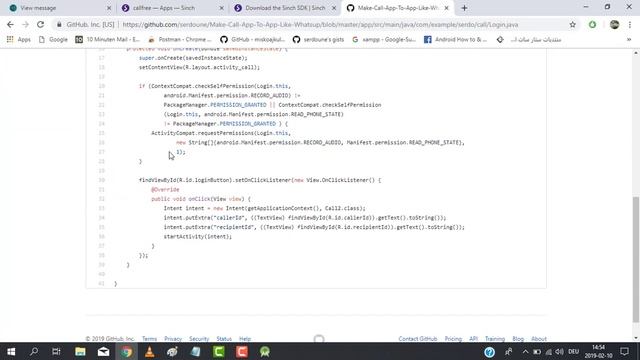
Task: Open the Help footer link
Action: tap(245, 339)
